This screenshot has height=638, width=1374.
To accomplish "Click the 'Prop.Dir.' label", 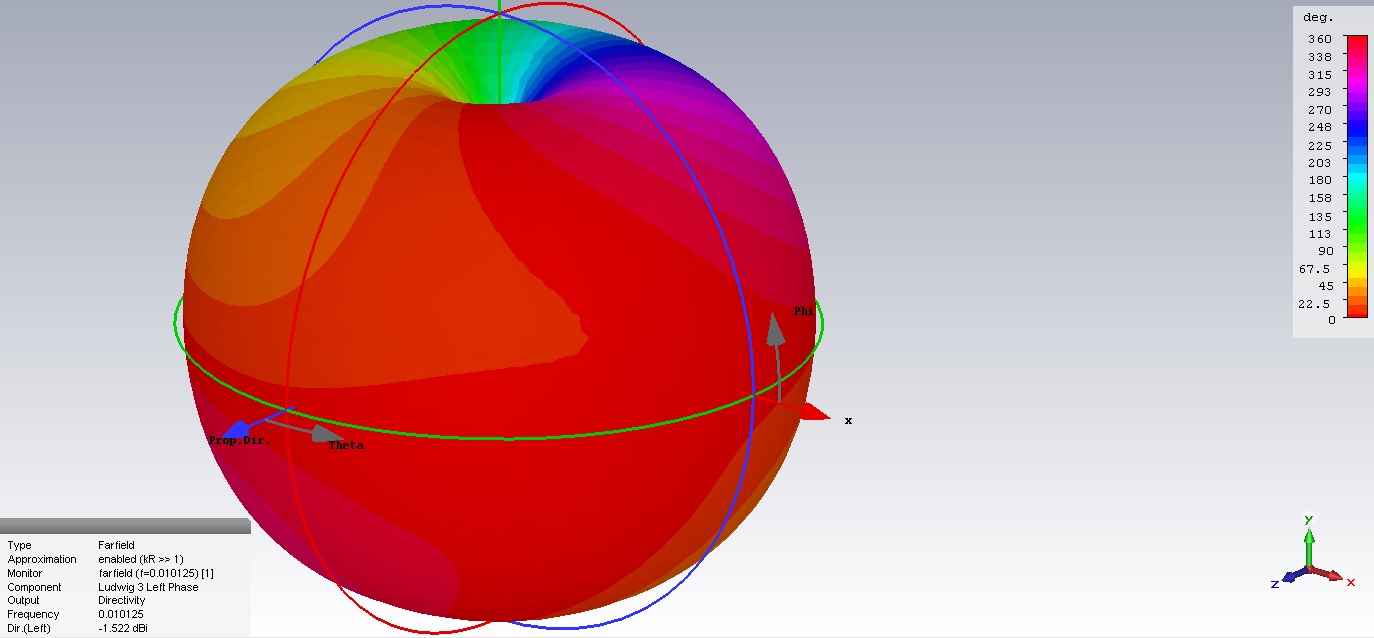I will (239, 440).
